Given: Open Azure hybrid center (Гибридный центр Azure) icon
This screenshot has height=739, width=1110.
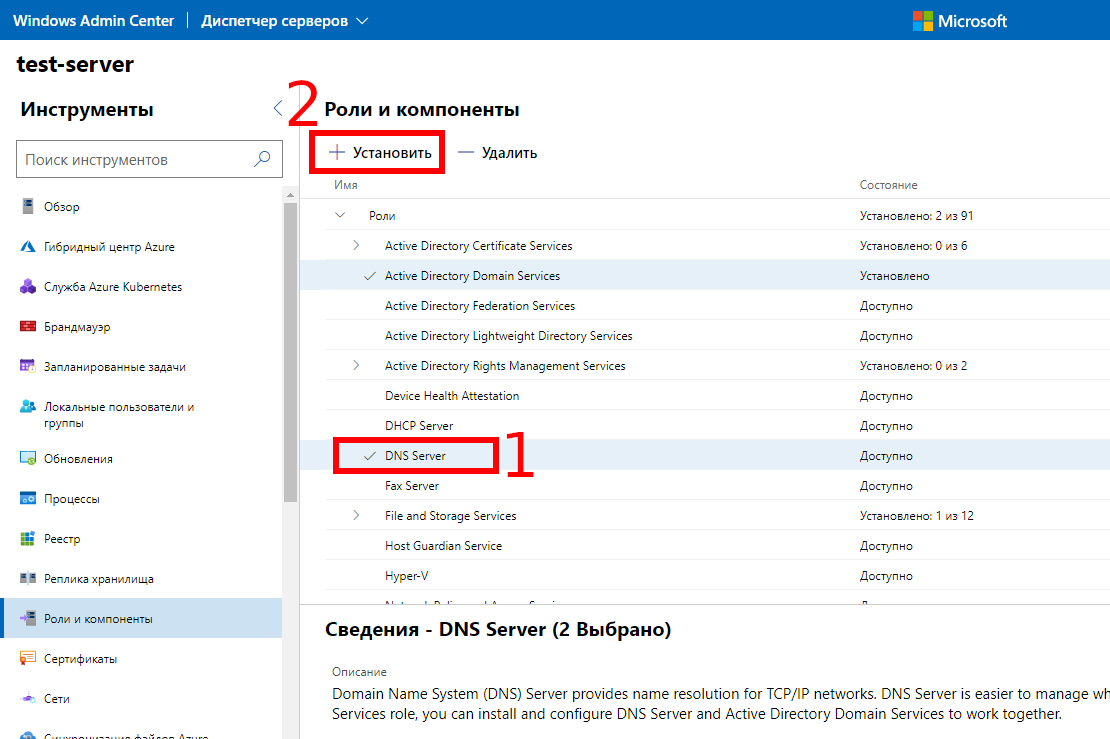Looking at the screenshot, I should (x=27, y=247).
